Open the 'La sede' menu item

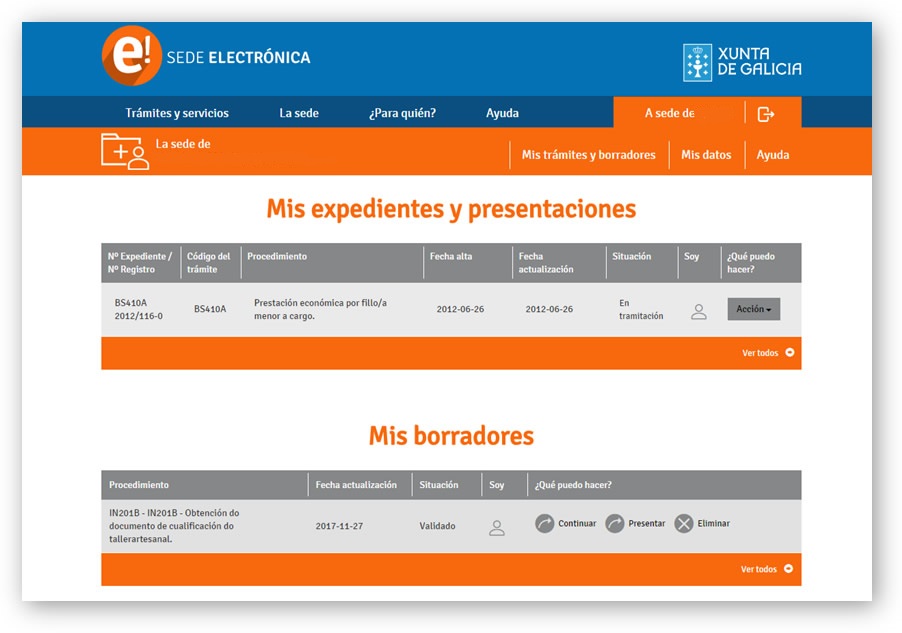tap(298, 113)
